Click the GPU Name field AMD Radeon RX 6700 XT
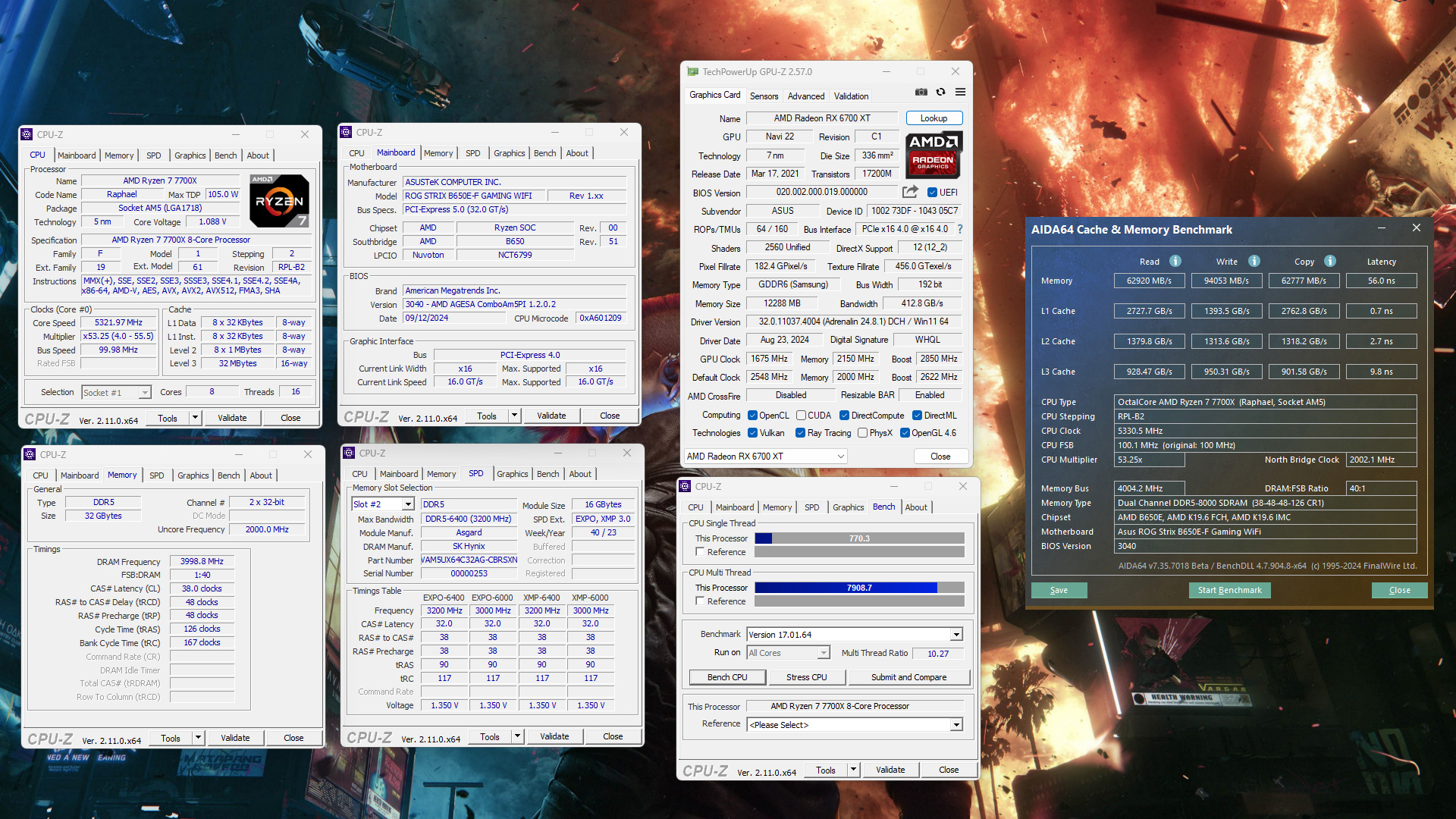This screenshot has height=819, width=1456. click(822, 118)
